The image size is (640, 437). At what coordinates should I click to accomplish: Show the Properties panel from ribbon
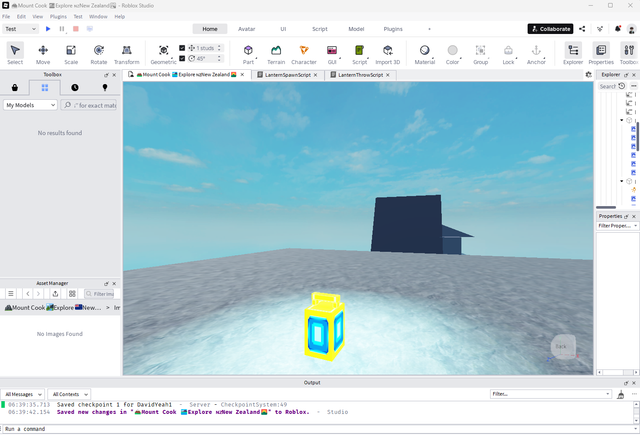pos(601,53)
